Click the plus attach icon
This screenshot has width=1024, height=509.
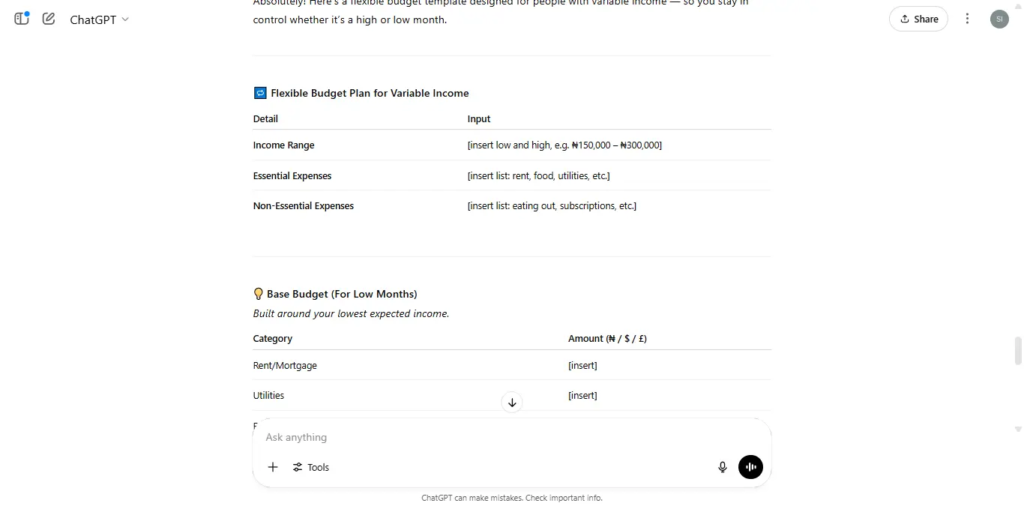coord(273,467)
